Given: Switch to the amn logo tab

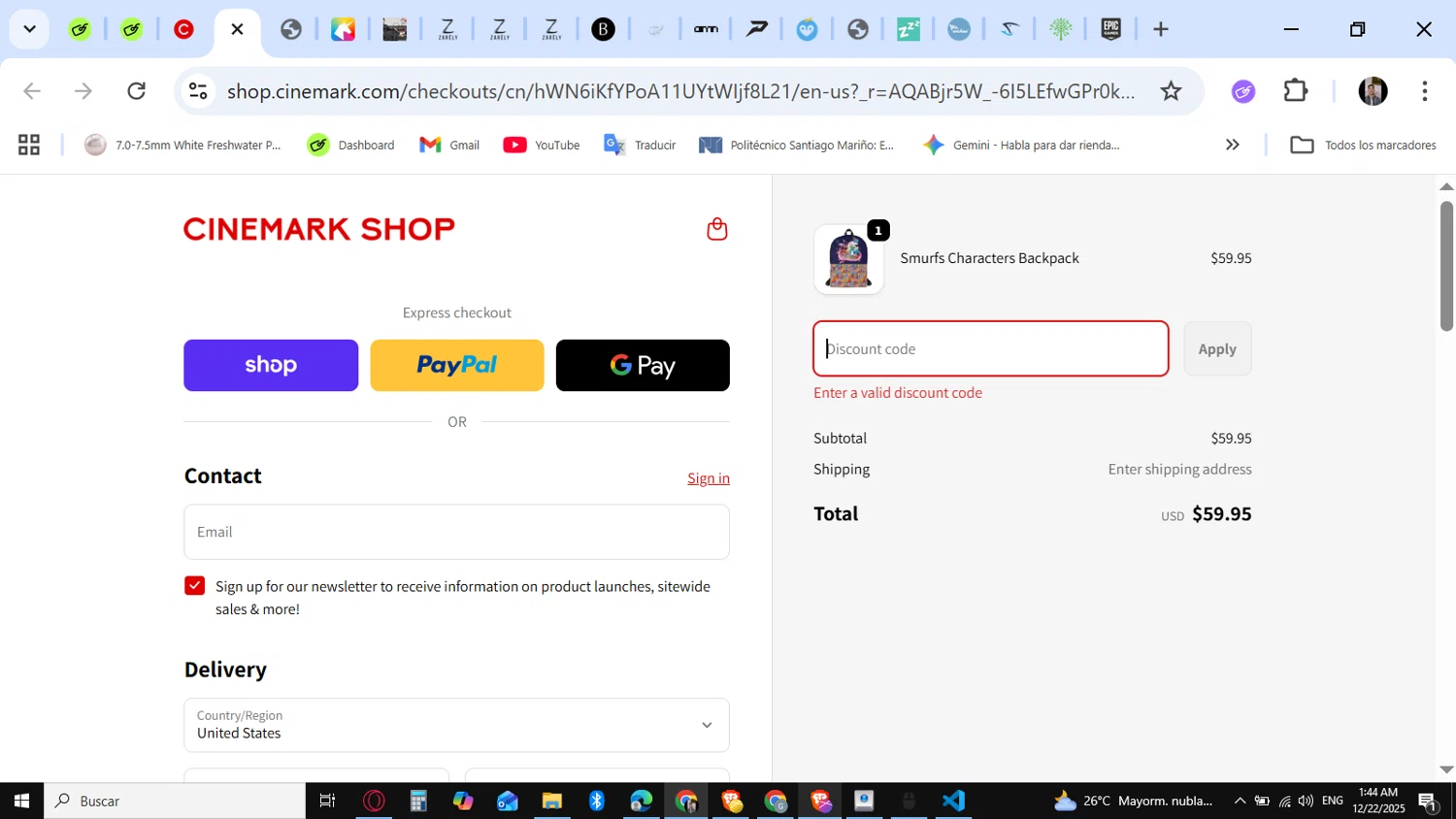Looking at the screenshot, I should click(x=706, y=29).
